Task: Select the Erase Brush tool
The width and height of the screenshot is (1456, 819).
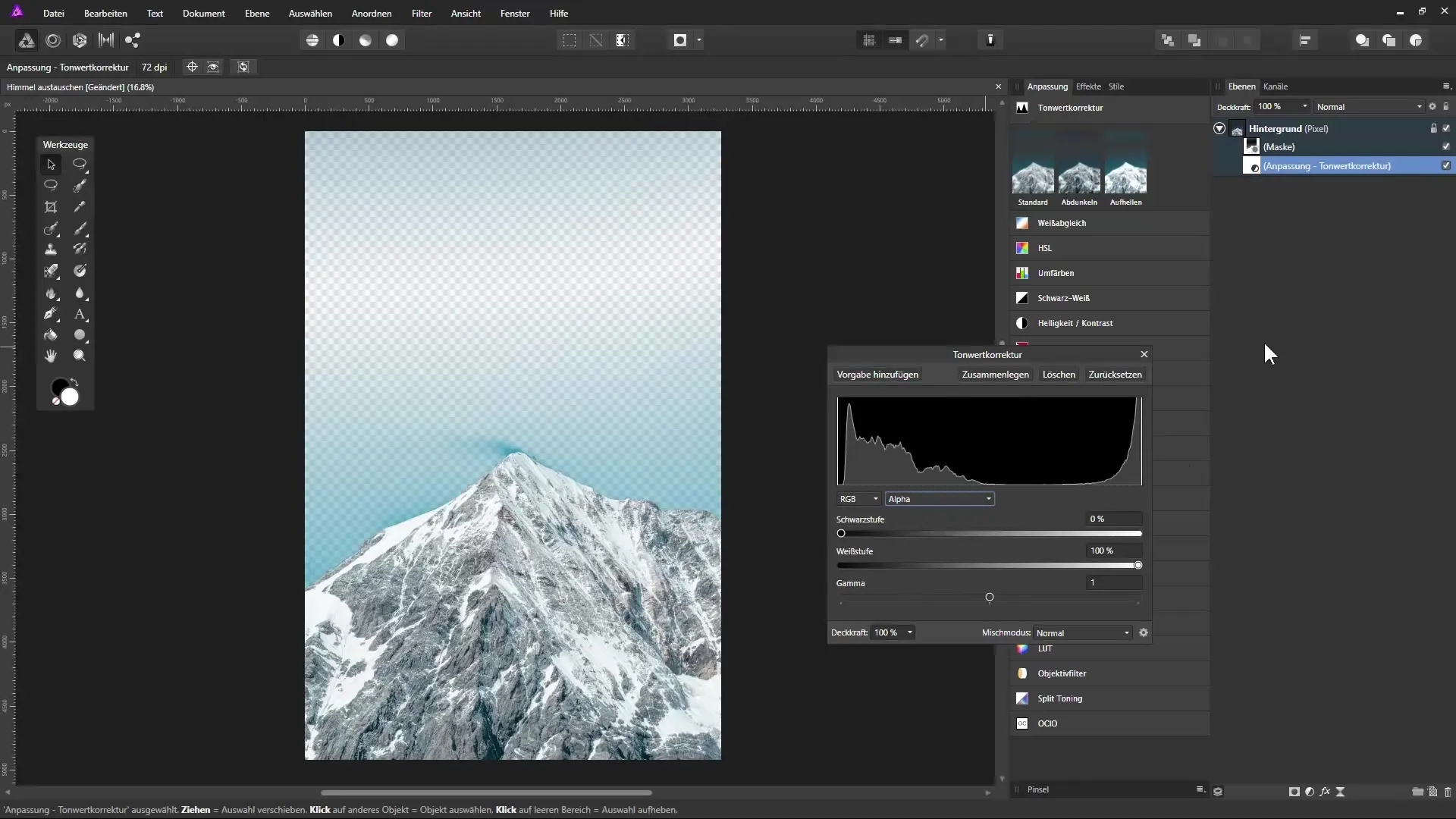Action: tap(51, 271)
